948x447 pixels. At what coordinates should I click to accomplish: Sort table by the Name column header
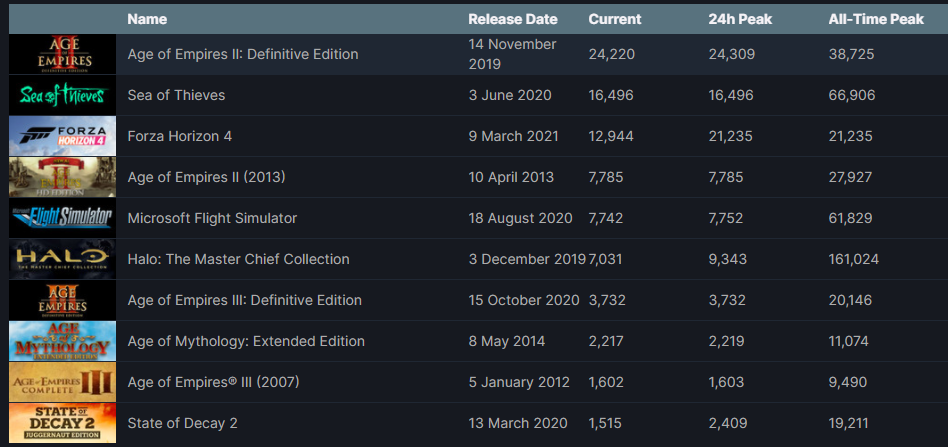[147, 19]
